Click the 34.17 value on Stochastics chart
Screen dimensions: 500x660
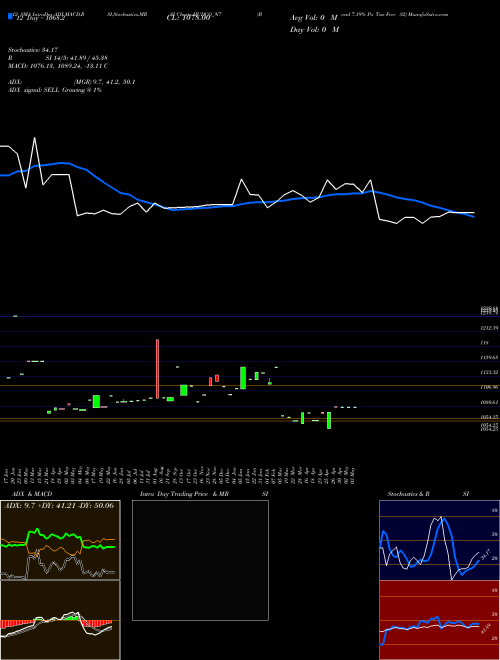click(x=485, y=554)
